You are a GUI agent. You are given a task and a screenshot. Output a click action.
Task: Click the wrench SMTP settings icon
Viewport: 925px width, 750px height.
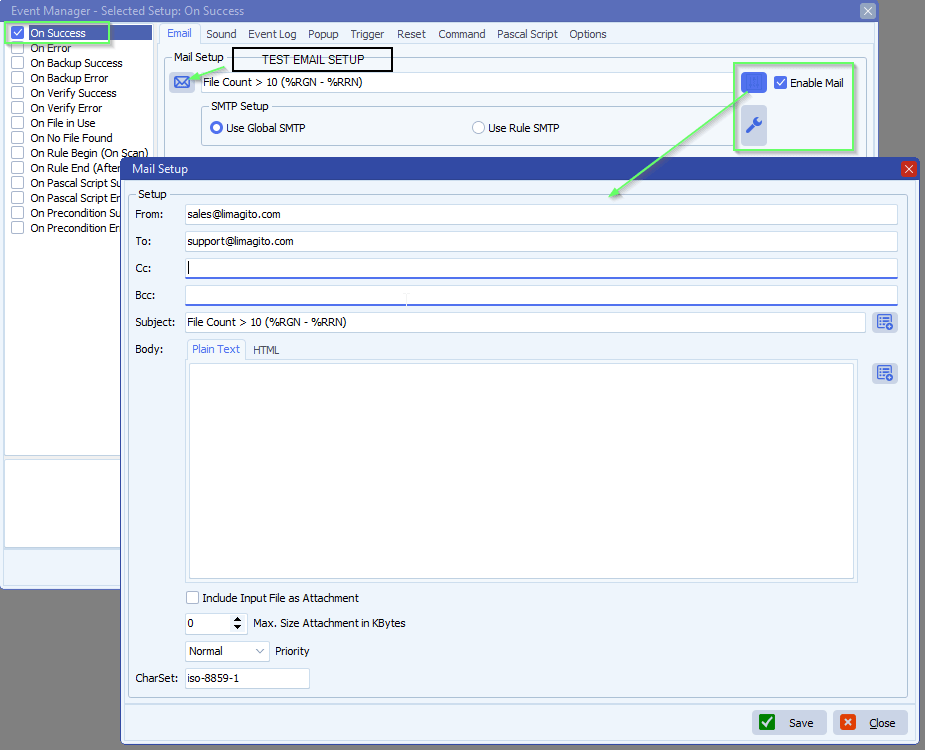point(754,125)
